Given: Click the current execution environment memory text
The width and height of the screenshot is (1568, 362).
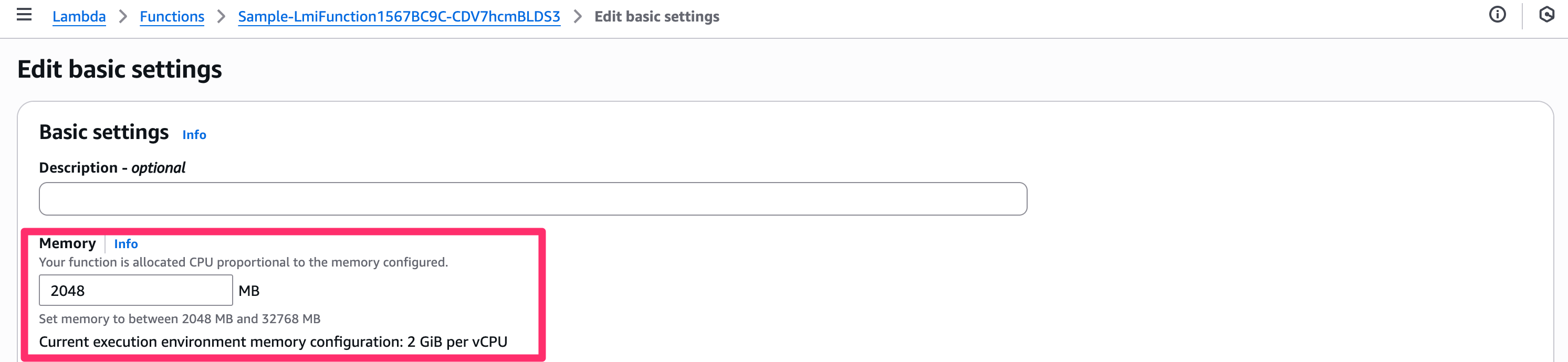Looking at the screenshot, I should [273, 342].
